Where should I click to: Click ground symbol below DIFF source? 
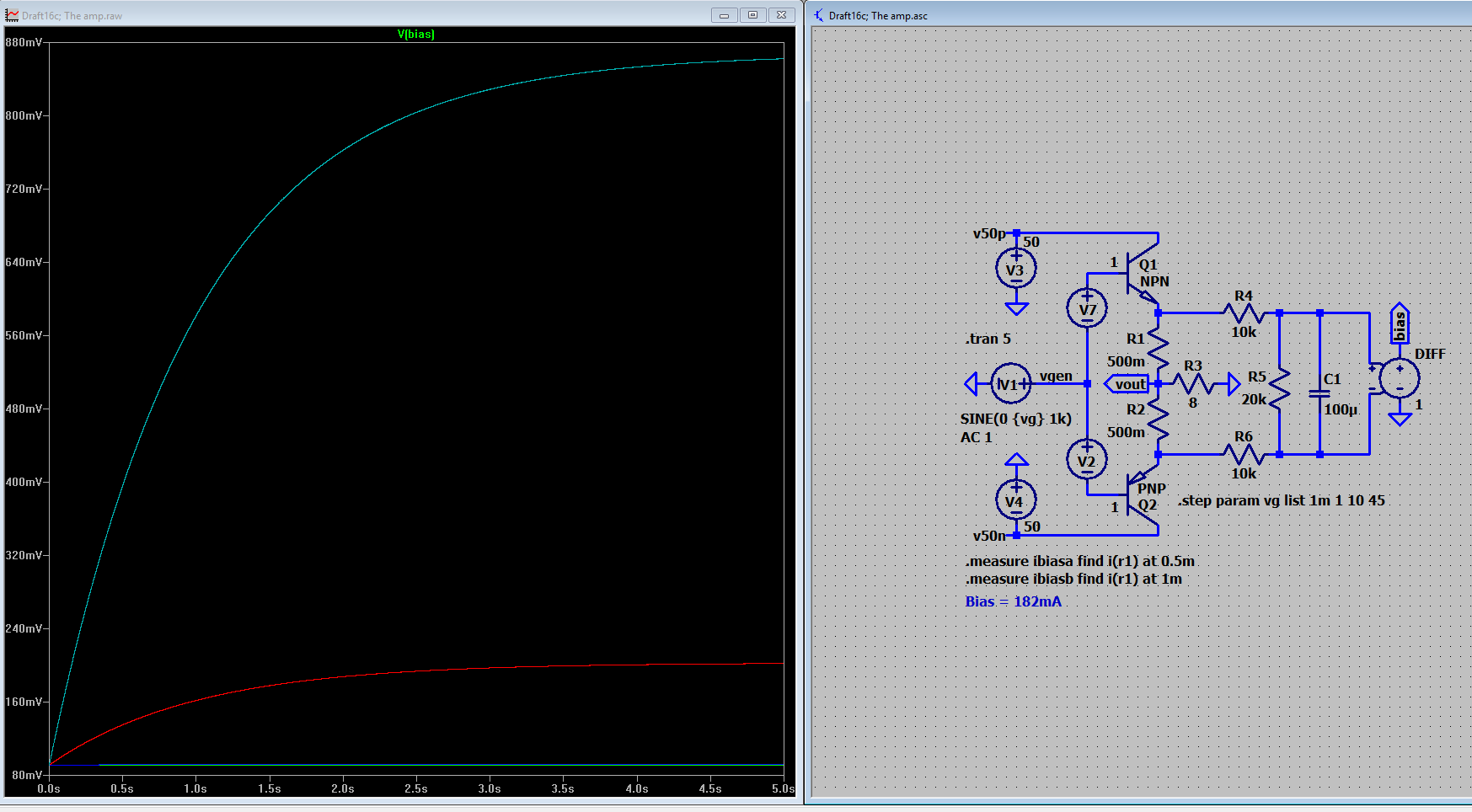(1400, 419)
